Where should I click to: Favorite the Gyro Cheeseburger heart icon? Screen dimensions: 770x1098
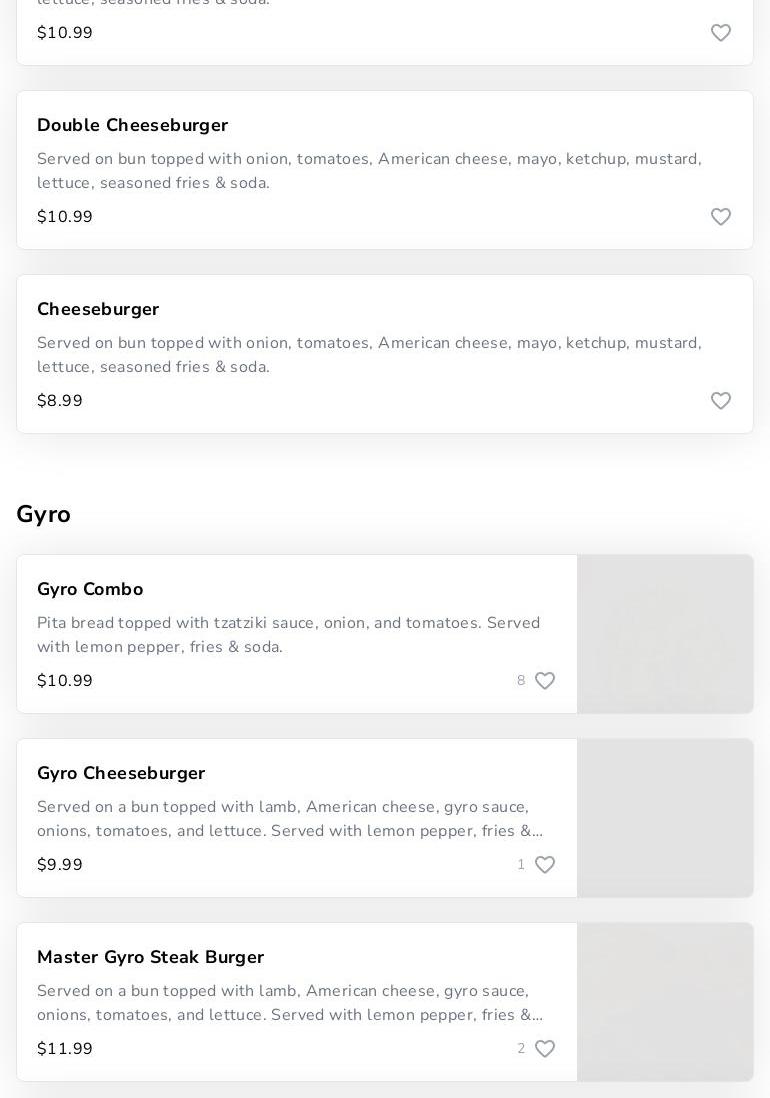[x=545, y=865]
